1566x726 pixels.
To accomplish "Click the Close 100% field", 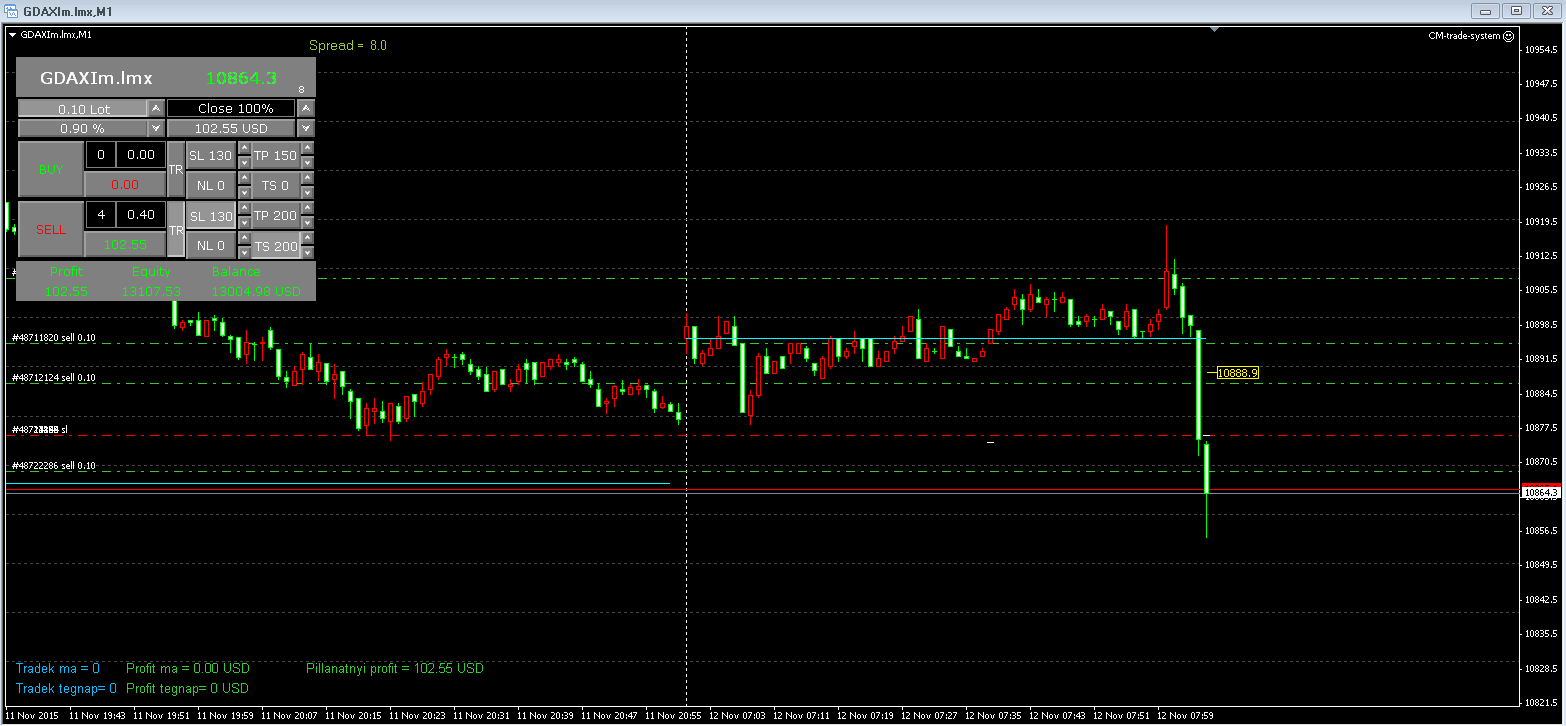I will [x=231, y=108].
